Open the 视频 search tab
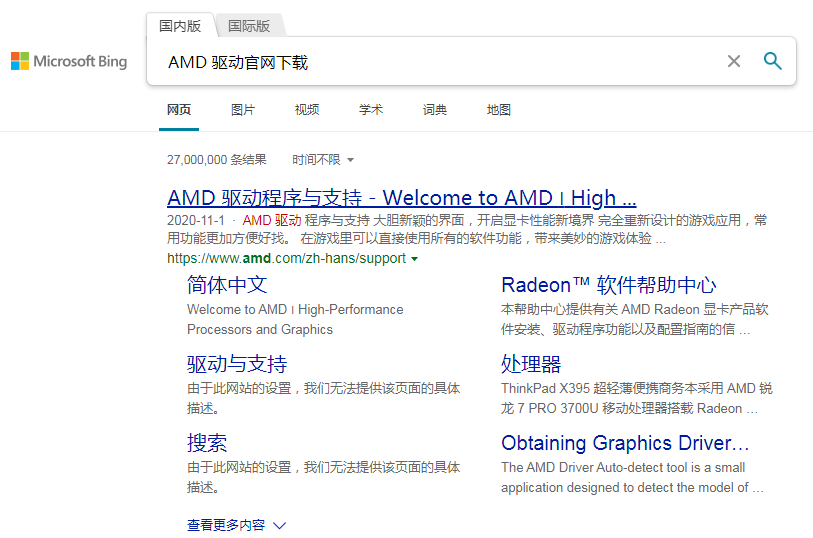The image size is (813, 538). point(307,110)
